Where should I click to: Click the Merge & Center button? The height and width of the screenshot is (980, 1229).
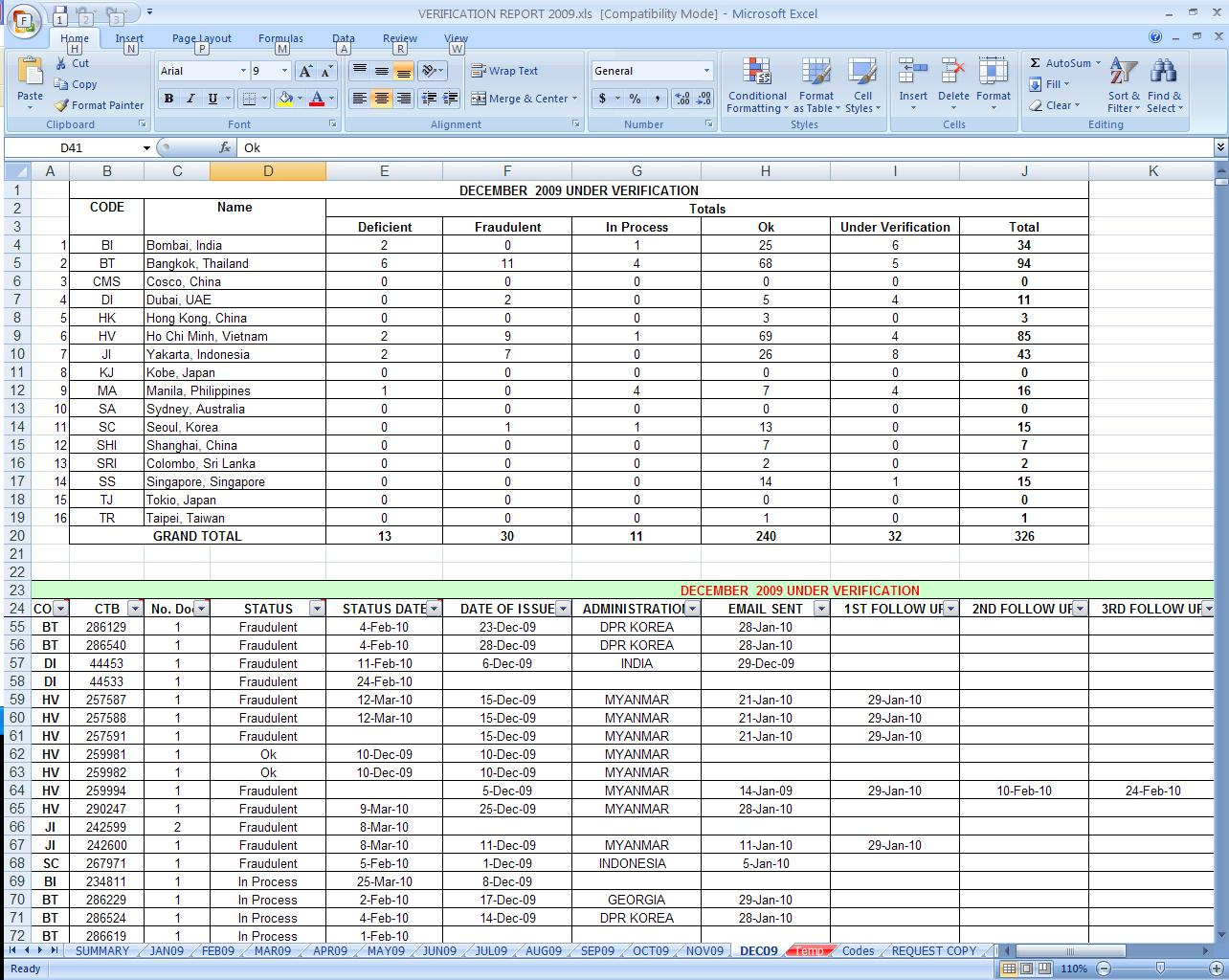point(524,99)
